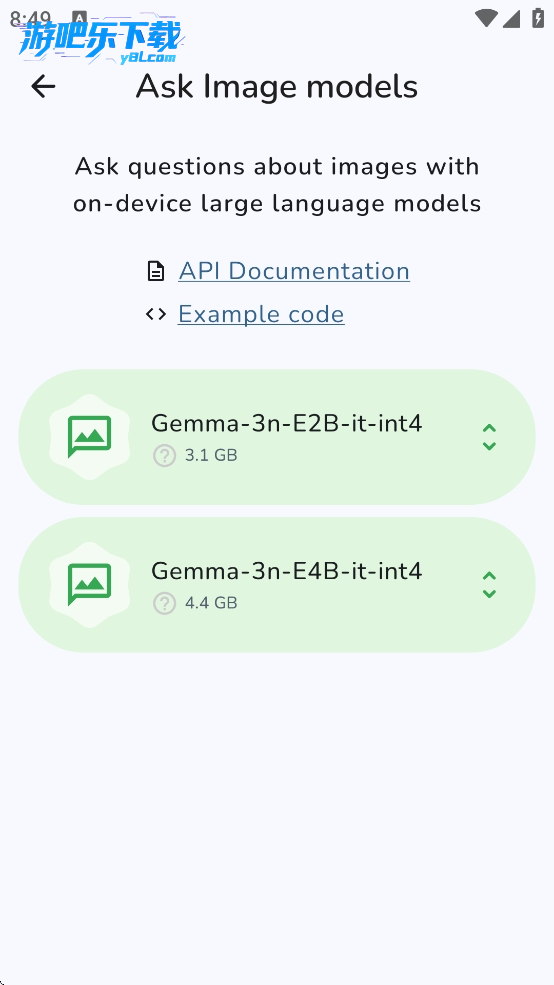Go back using the arrow icon
This screenshot has width=554, height=985.
[x=43, y=86]
